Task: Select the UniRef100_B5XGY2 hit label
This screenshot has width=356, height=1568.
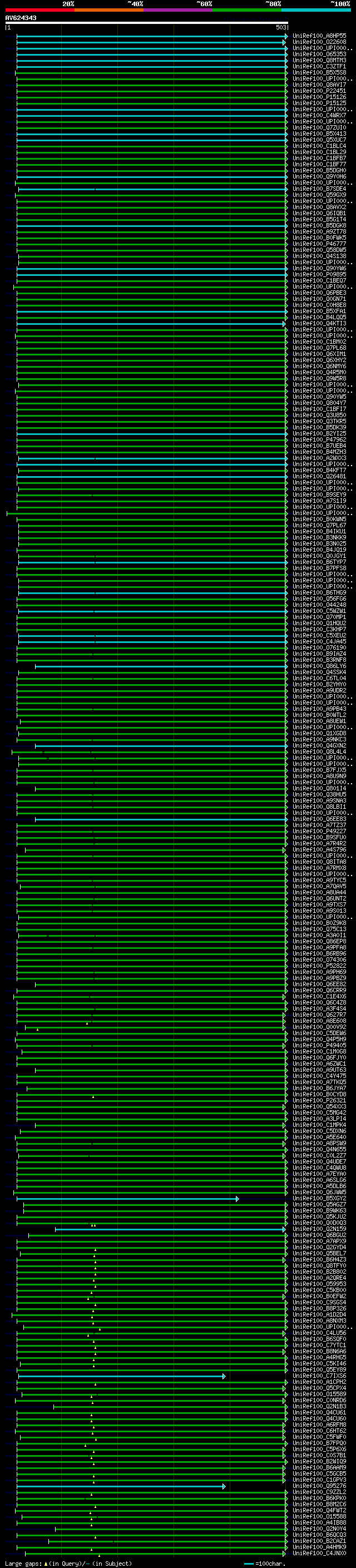Action: coord(319,1199)
